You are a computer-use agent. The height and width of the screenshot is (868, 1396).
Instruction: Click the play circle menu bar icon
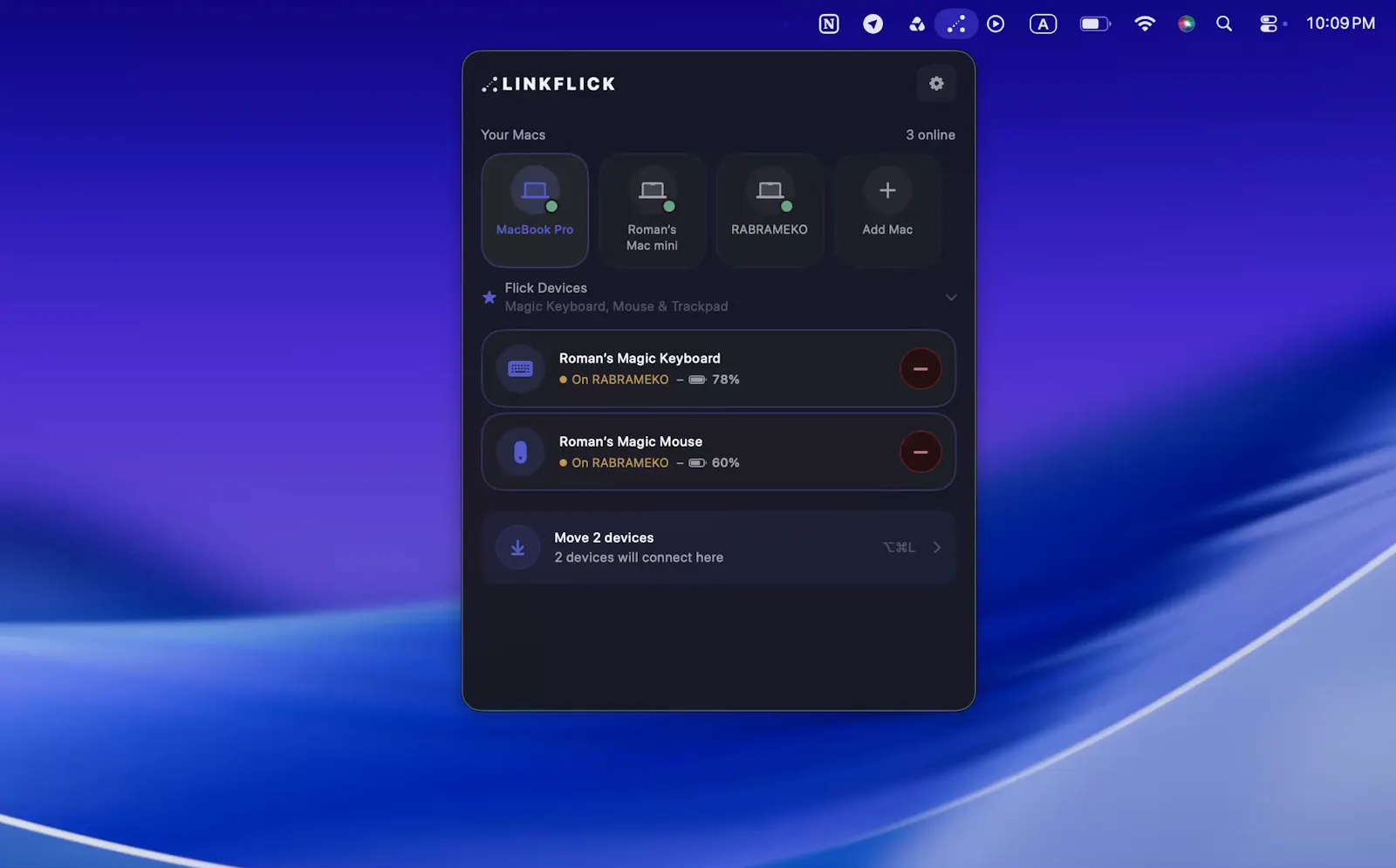(x=996, y=24)
